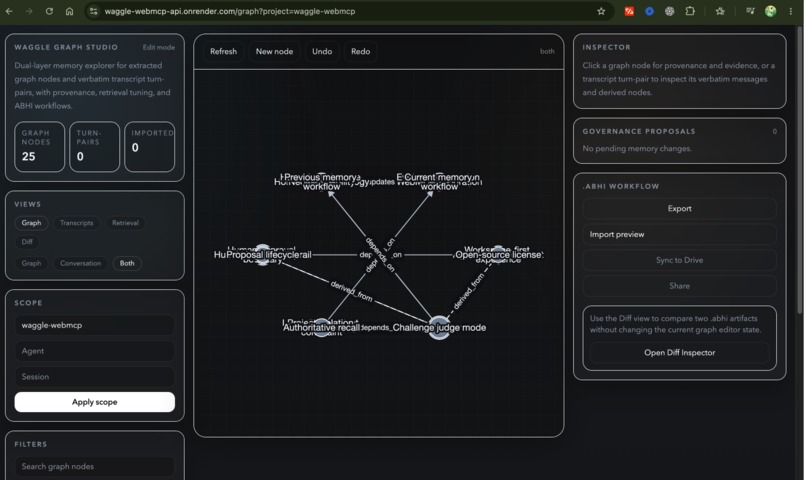Select Graph layer mode pill
806x480 pixels.
[x=31, y=263]
